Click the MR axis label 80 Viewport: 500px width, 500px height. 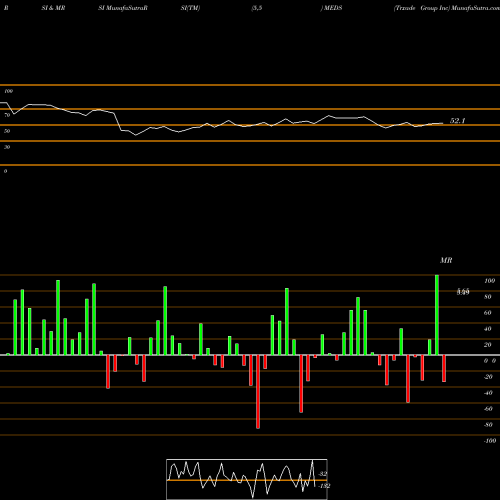488,297
